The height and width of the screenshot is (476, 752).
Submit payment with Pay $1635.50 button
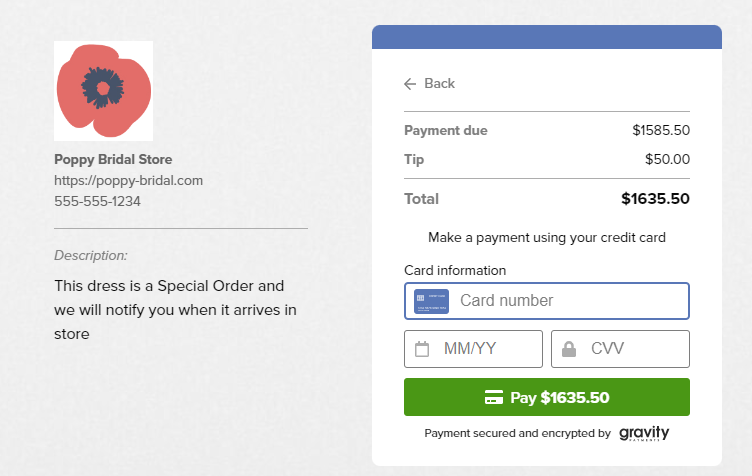(x=547, y=397)
